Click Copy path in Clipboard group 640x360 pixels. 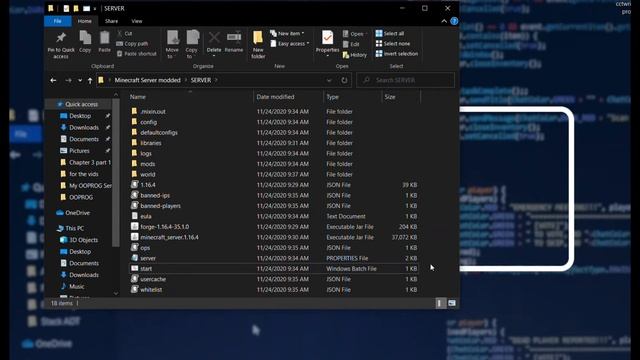(x=132, y=44)
